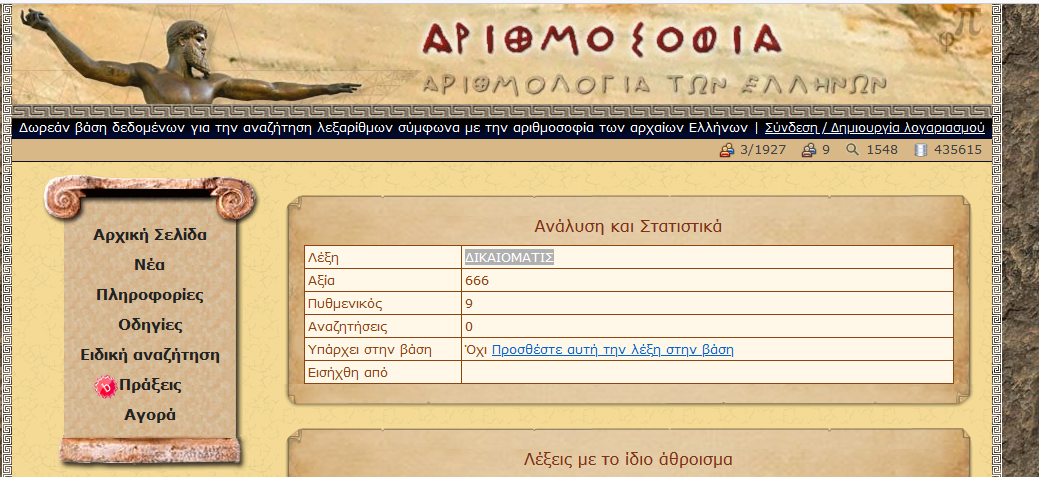Click the red badge beside Πράξεις
This screenshot has width=1039, height=477.
(105, 387)
